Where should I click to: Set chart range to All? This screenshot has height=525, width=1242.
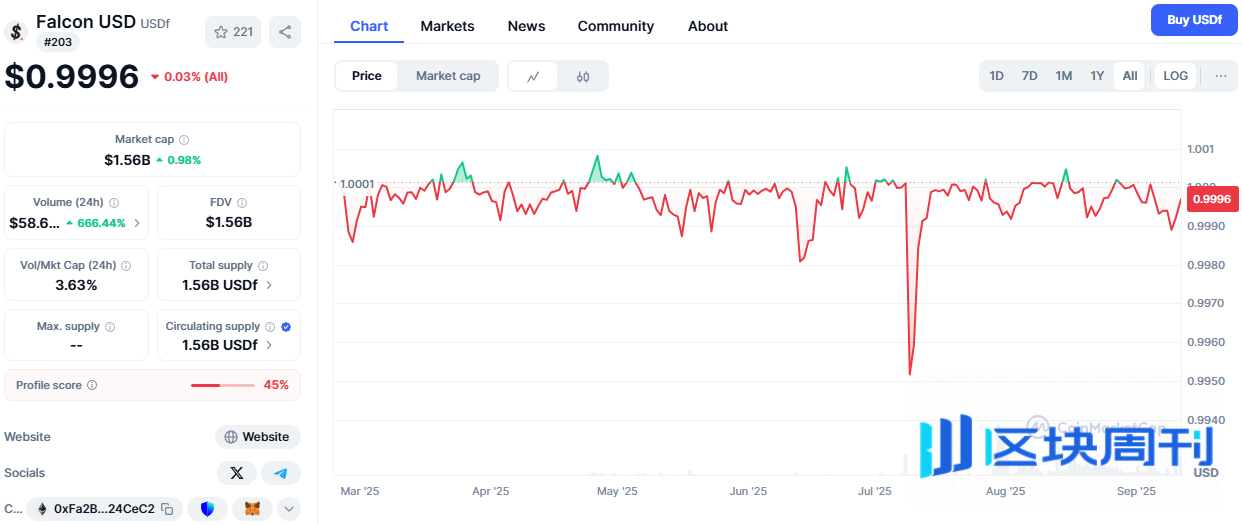[x=1130, y=76]
